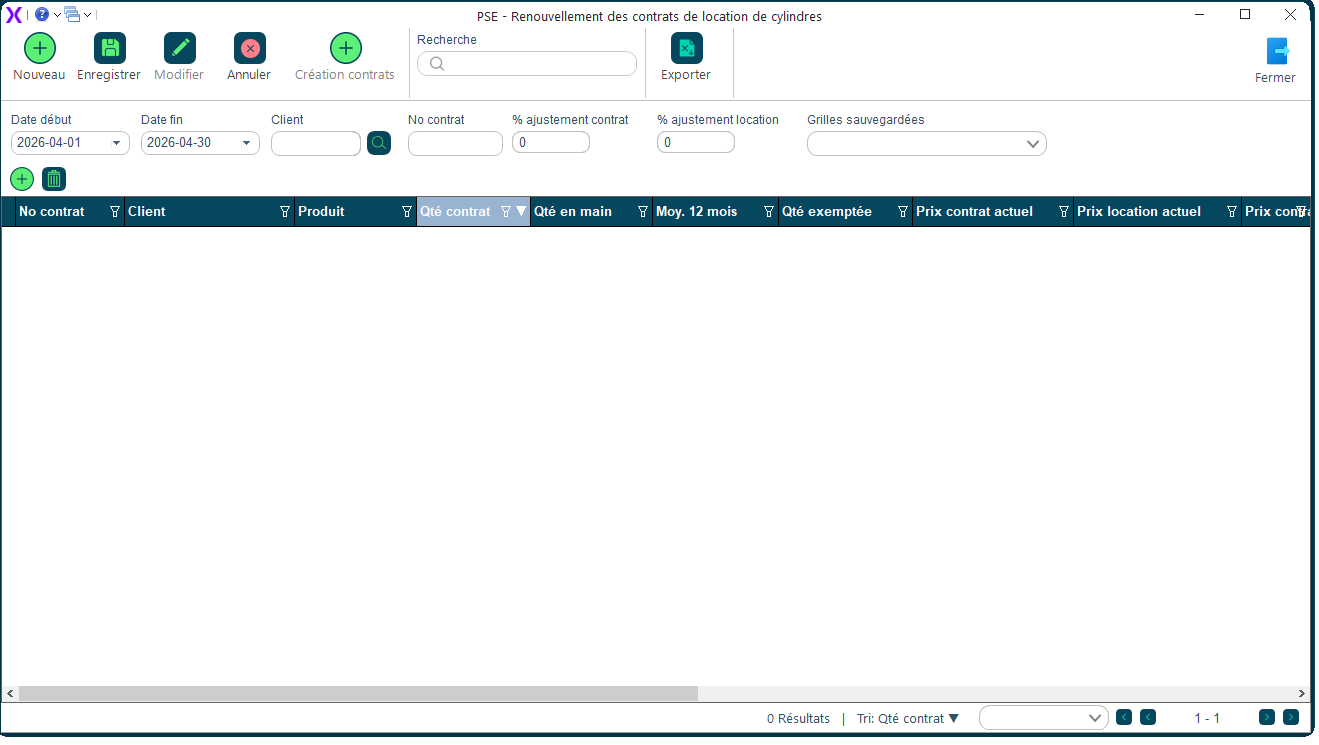The image size is (1319, 745).
Task: Click the horizontal scrollbar thumb
Action: pyautogui.click(x=358, y=693)
